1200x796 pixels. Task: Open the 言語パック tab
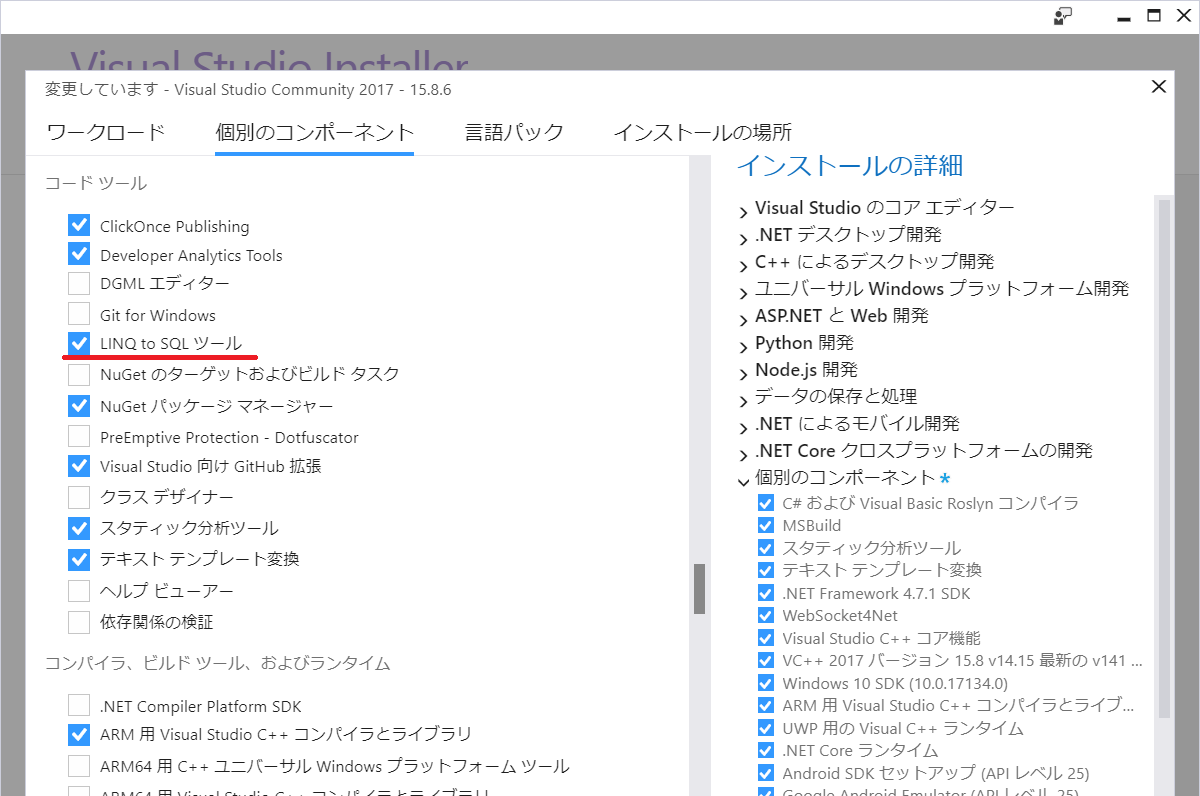[514, 131]
